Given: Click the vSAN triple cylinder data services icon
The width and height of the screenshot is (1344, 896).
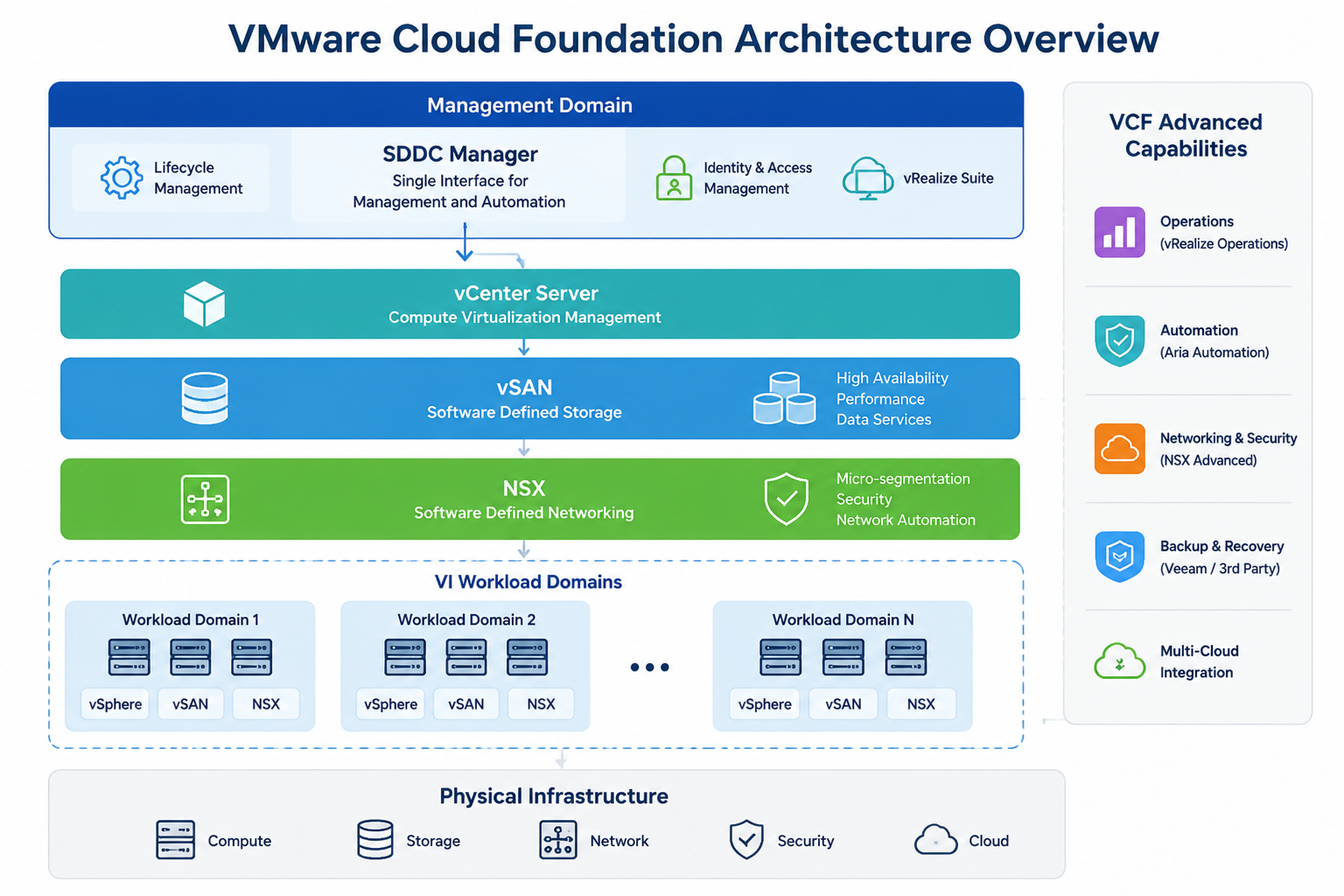Looking at the screenshot, I should pyautogui.click(x=784, y=398).
